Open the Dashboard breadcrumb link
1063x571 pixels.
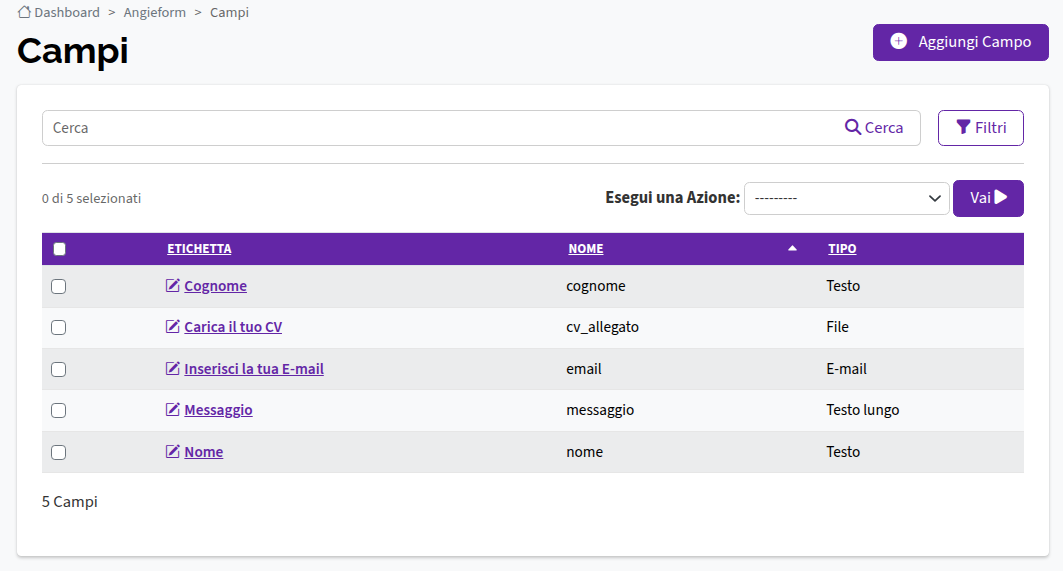click(x=67, y=12)
